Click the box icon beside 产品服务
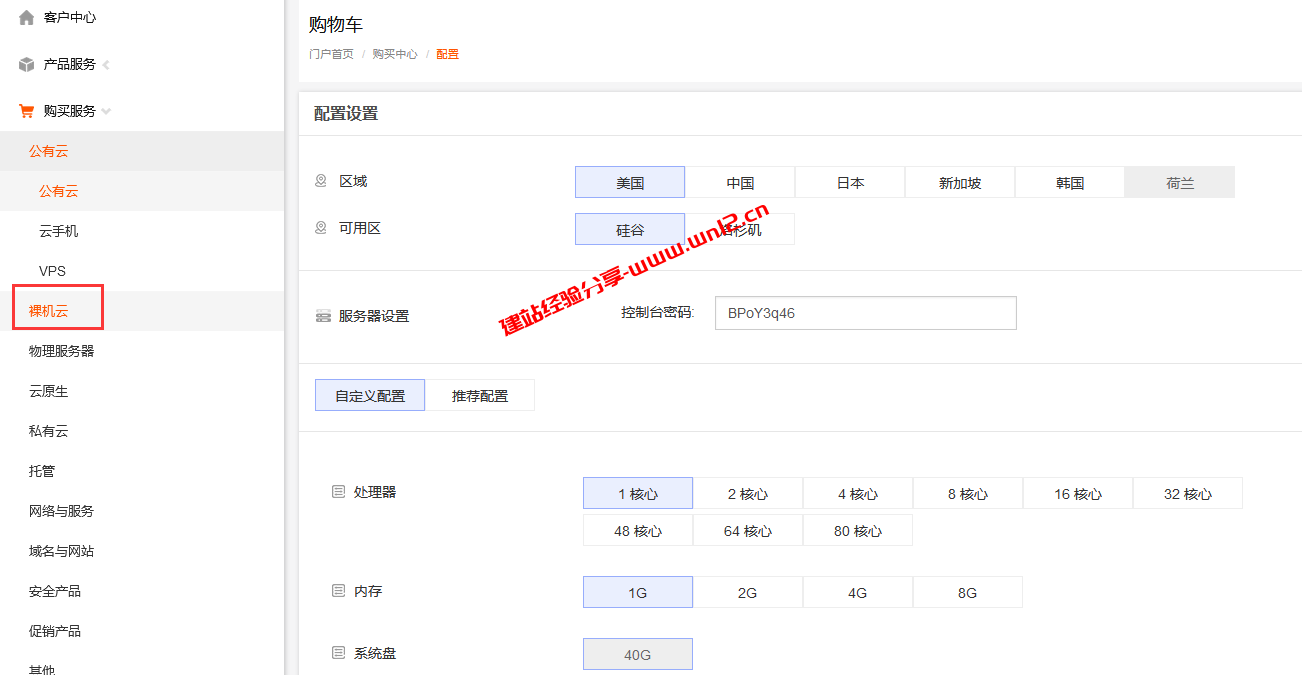This screenshot has height=675, width=1302. tap(24, 63)
